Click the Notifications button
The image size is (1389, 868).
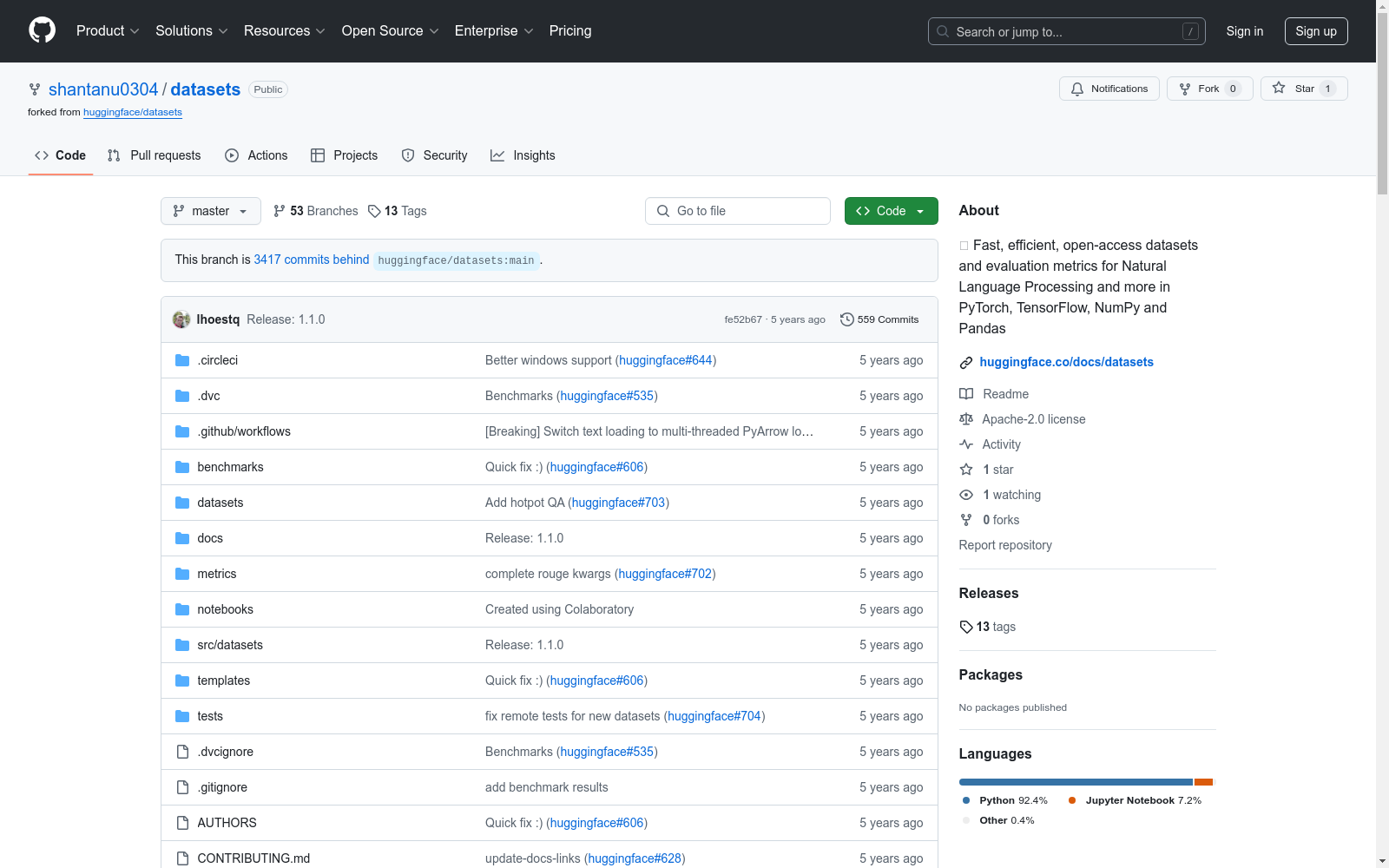pos(1109,89)
